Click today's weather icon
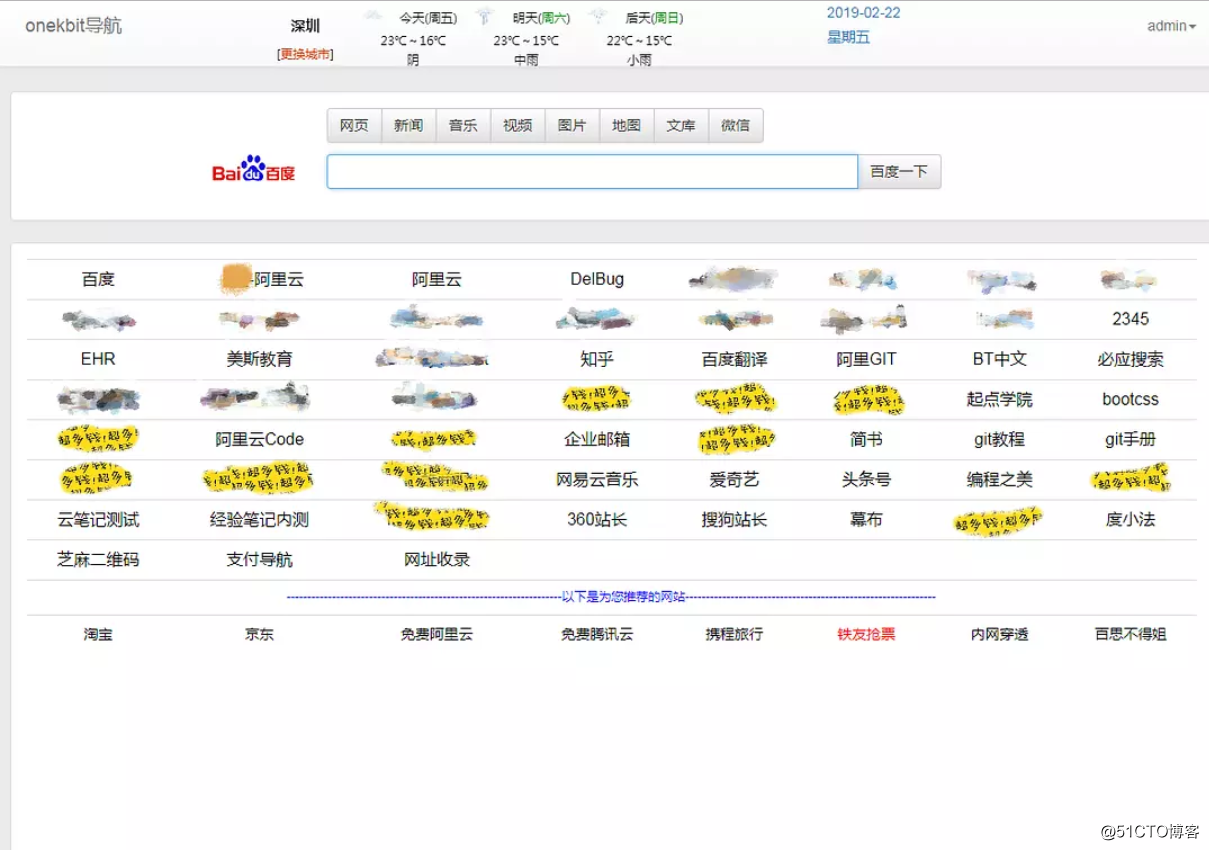The image size is (1209, 850). 372,16
